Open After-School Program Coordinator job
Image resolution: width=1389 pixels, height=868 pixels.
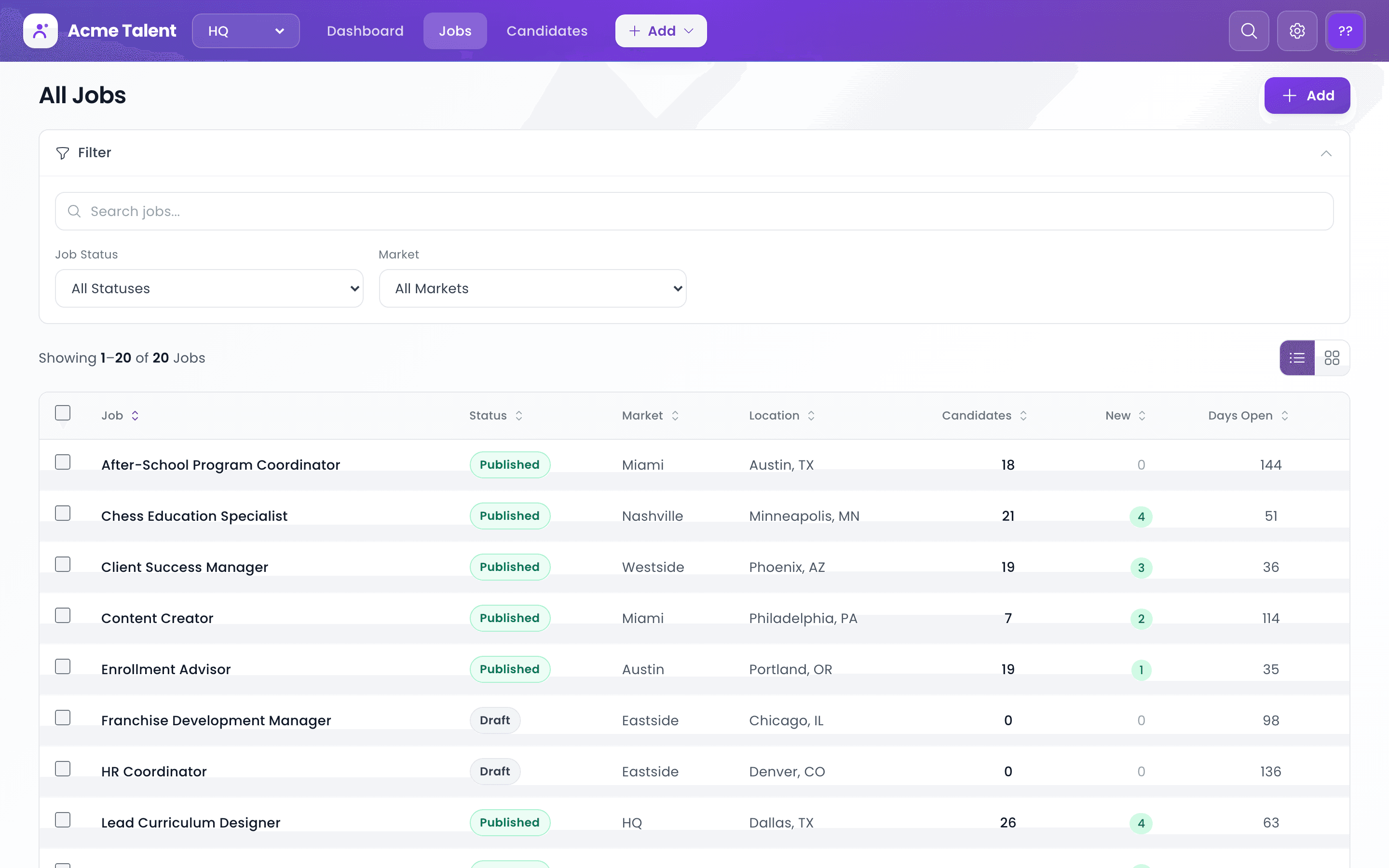click(x=220, y=465)
